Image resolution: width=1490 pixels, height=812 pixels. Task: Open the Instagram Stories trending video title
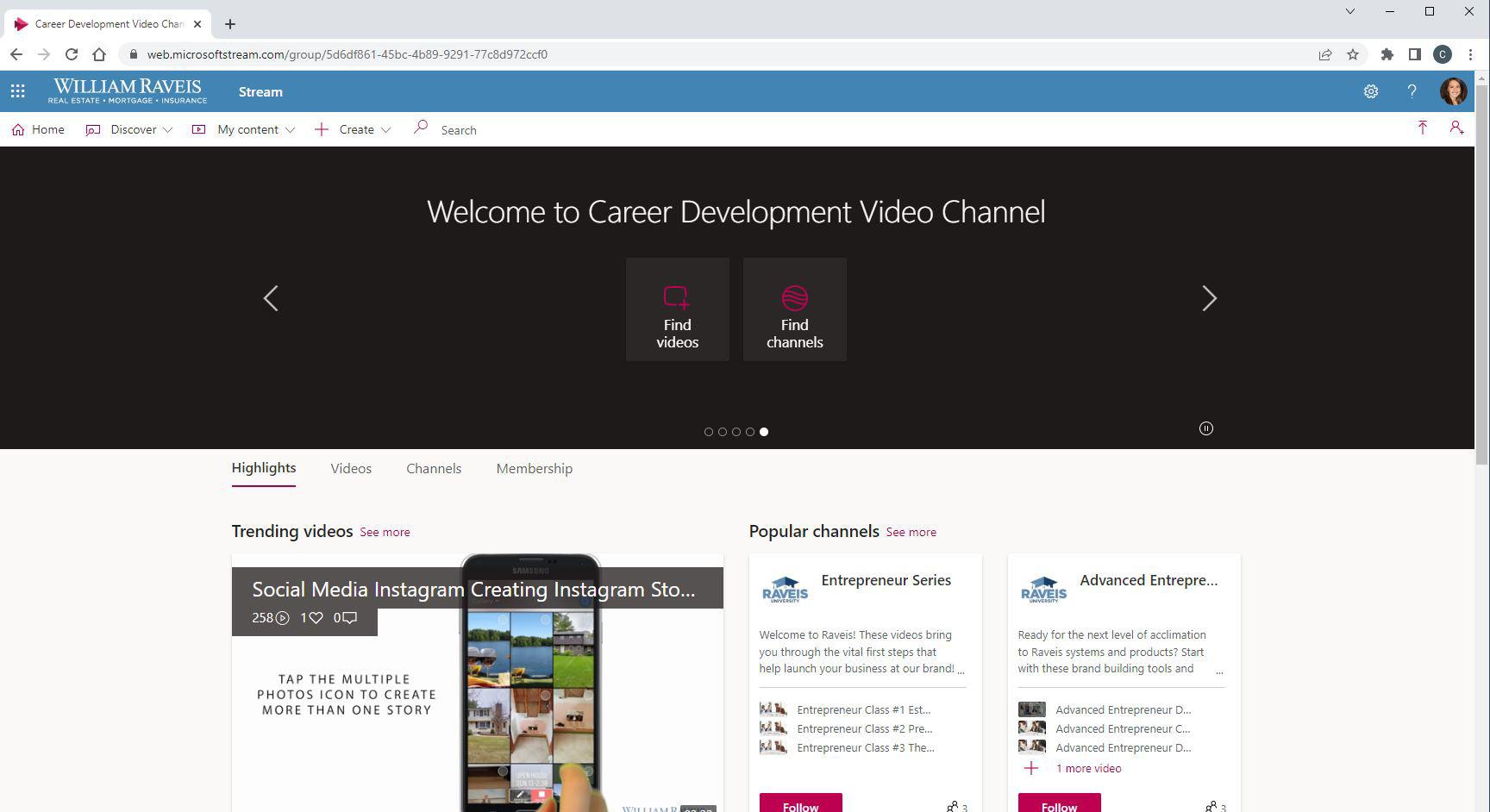point(473,590)
